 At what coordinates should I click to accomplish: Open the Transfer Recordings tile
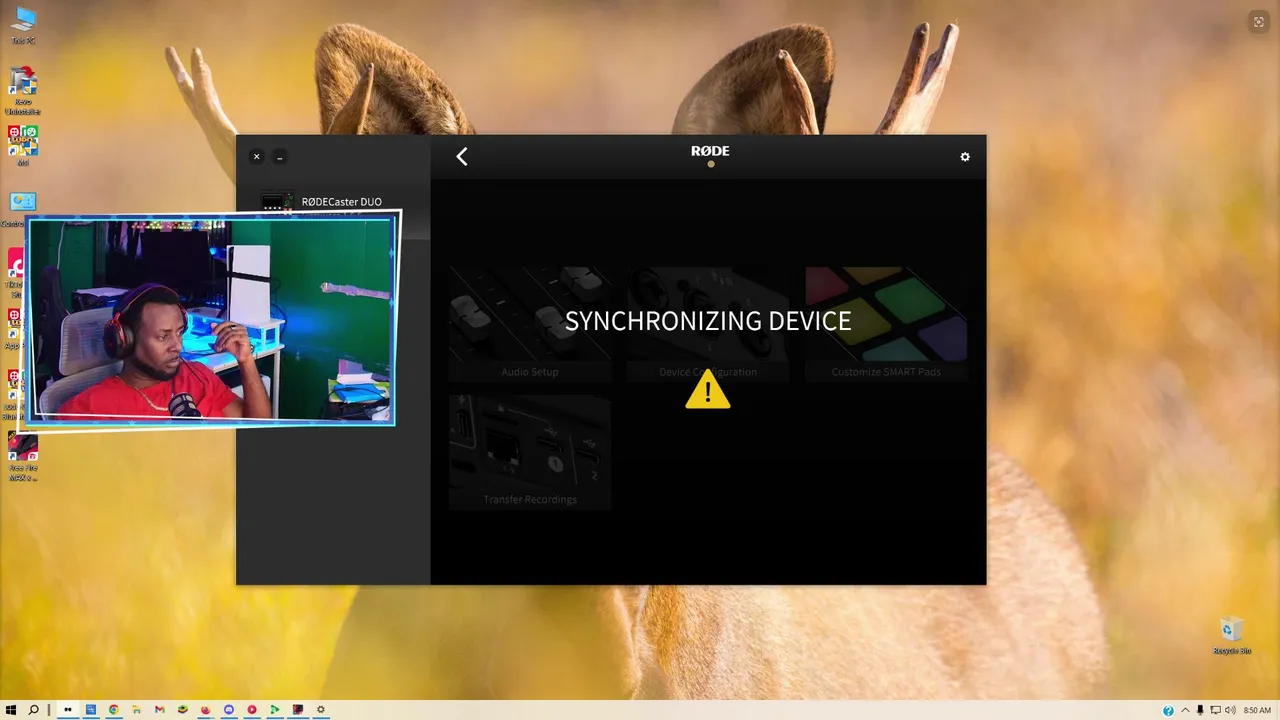pyautogui.click(x=530, y=452)
